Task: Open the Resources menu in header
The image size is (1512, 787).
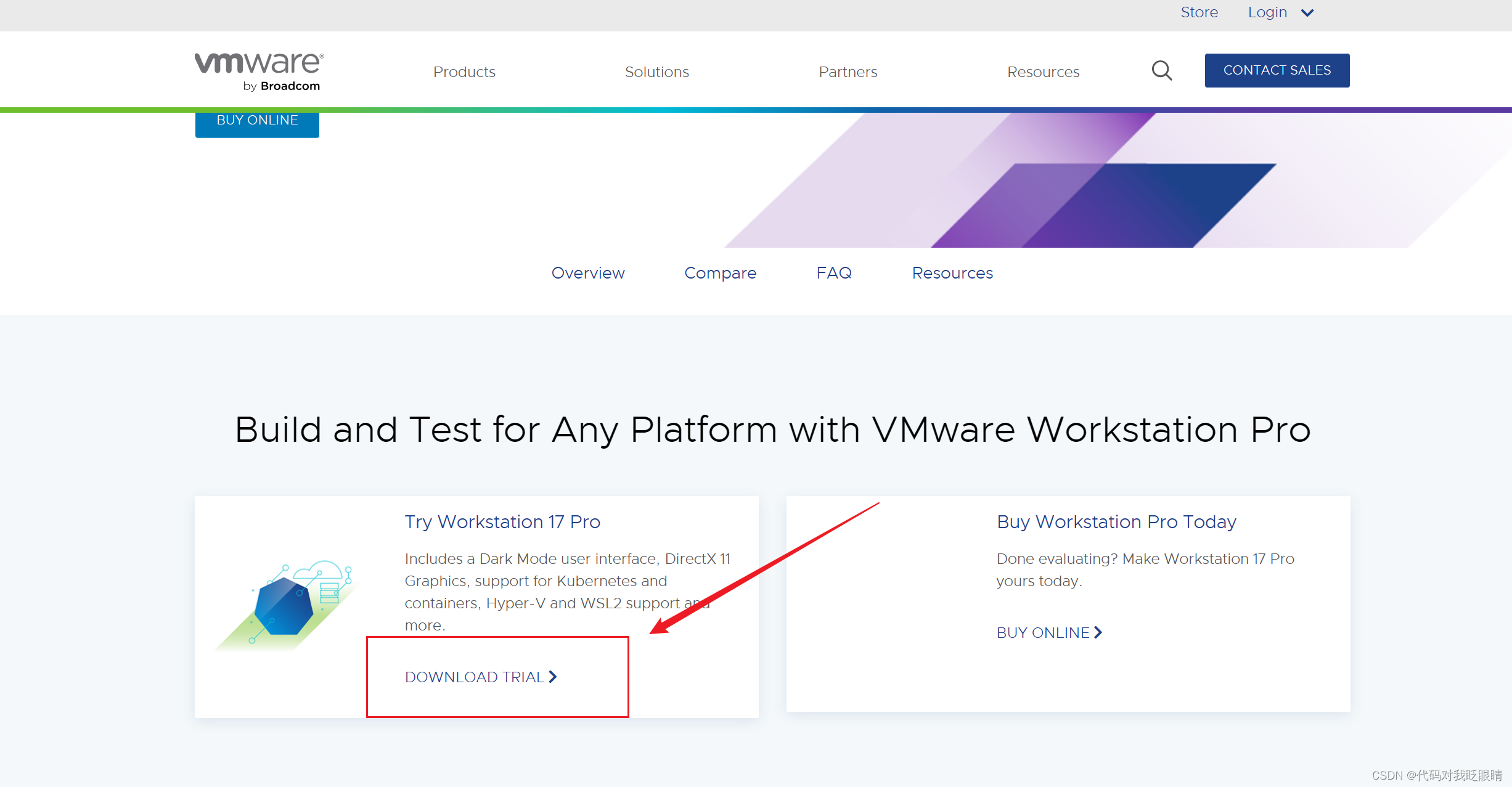Action: tap(1043, 72)
